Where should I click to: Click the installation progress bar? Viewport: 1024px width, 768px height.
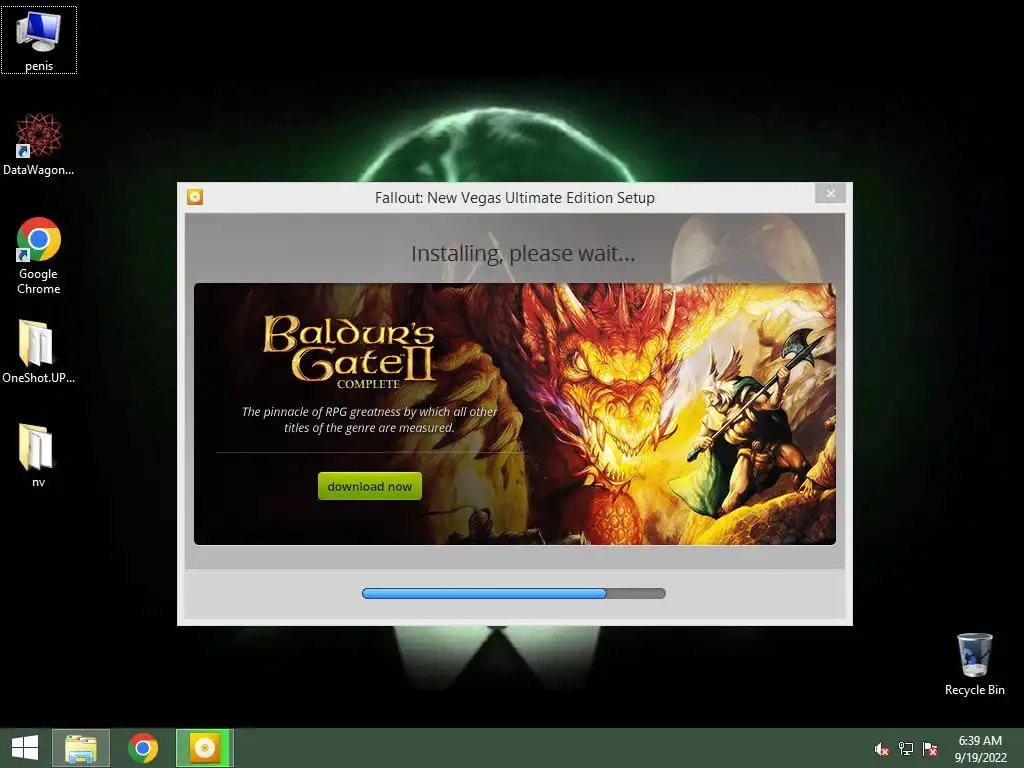click(513, 593)
